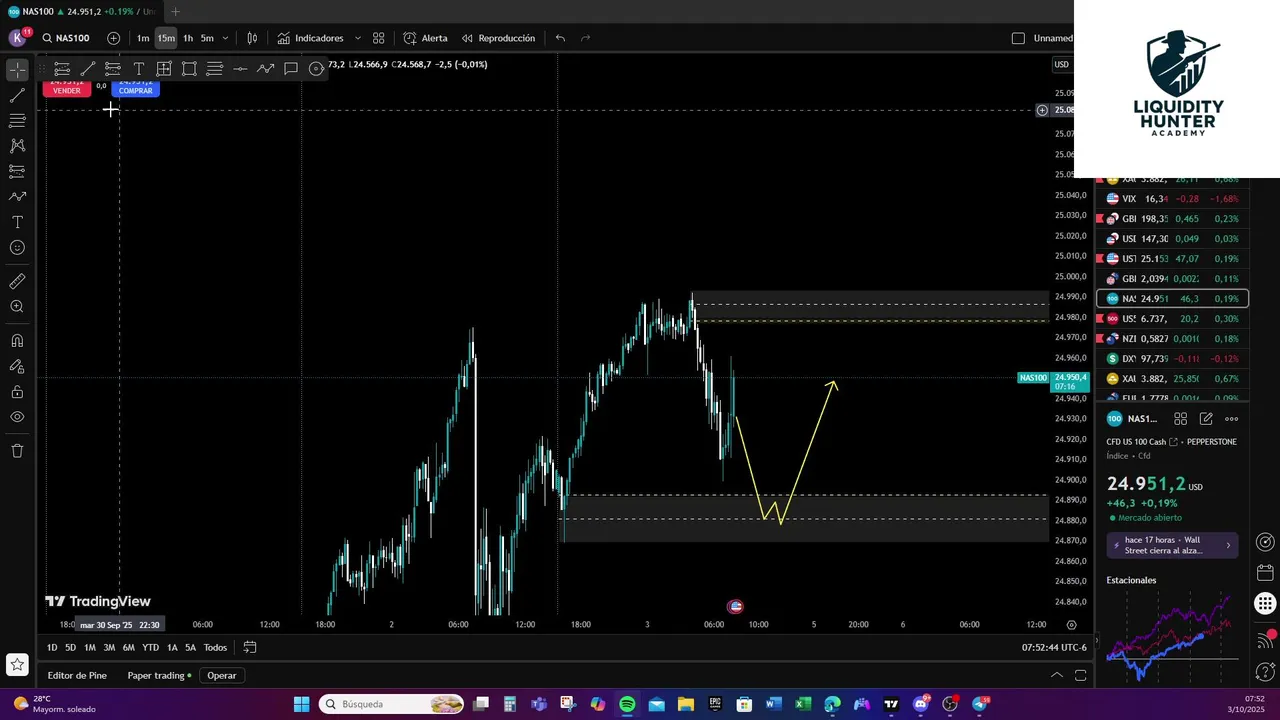The width and height of the screenshot is (1280, 720).
Task: Toggle stay in drawing mode pencil-lock
Action: pyautogui.click(x=17, y=366)
